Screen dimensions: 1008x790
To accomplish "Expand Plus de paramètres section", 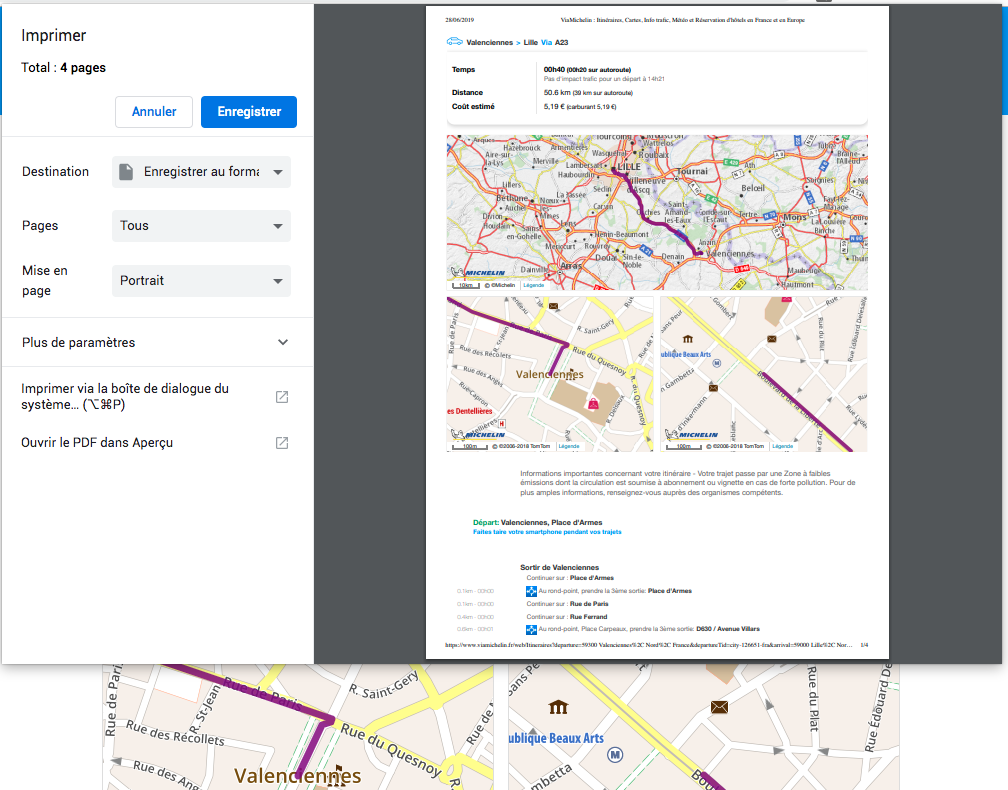I will pyautogui.click(x=157, y=343).
